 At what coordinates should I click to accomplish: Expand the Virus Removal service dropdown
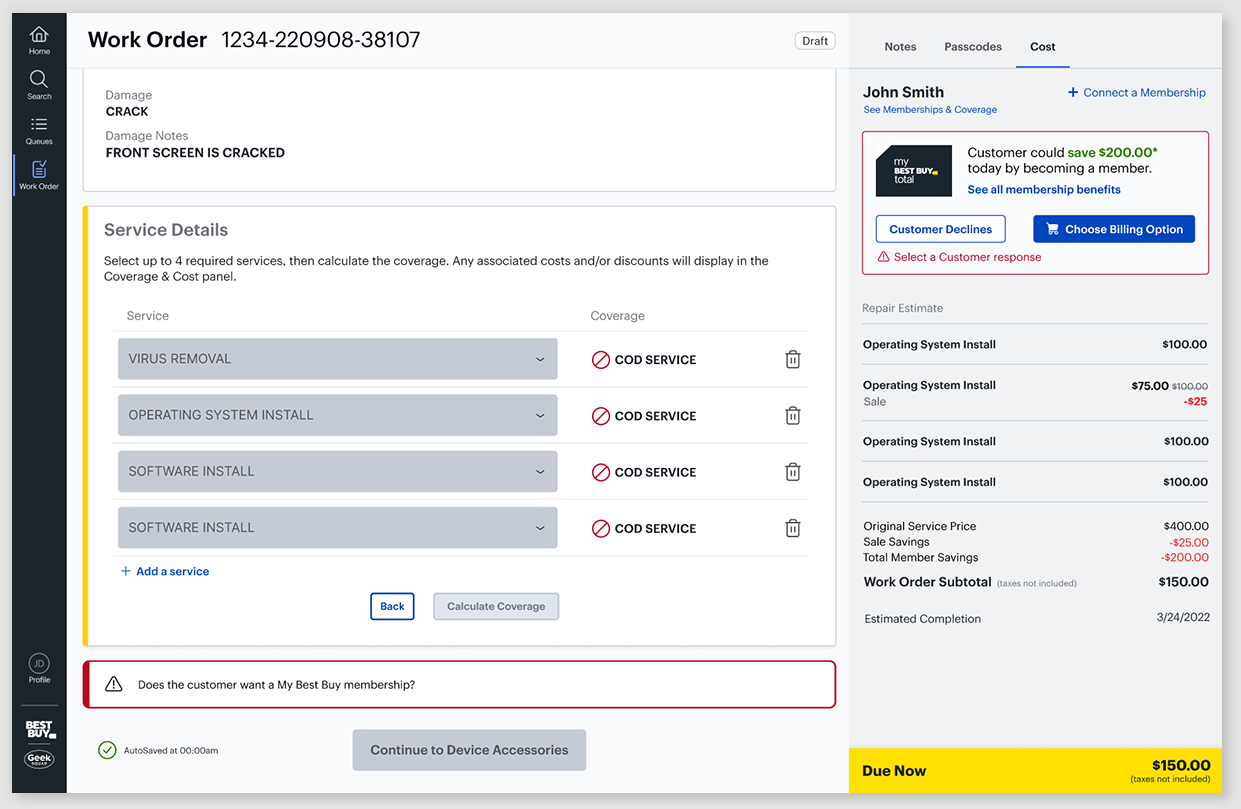point(337,359)
